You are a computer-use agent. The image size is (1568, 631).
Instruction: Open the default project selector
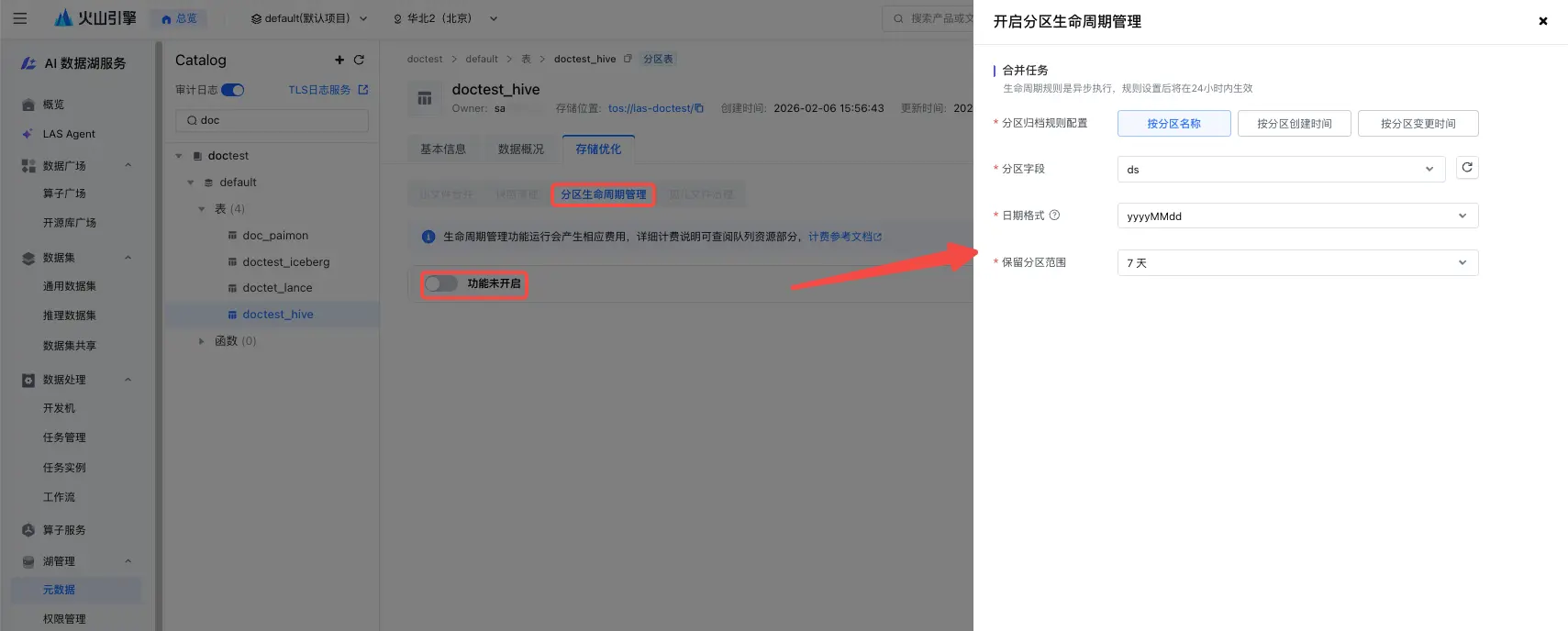coord(308,18)
